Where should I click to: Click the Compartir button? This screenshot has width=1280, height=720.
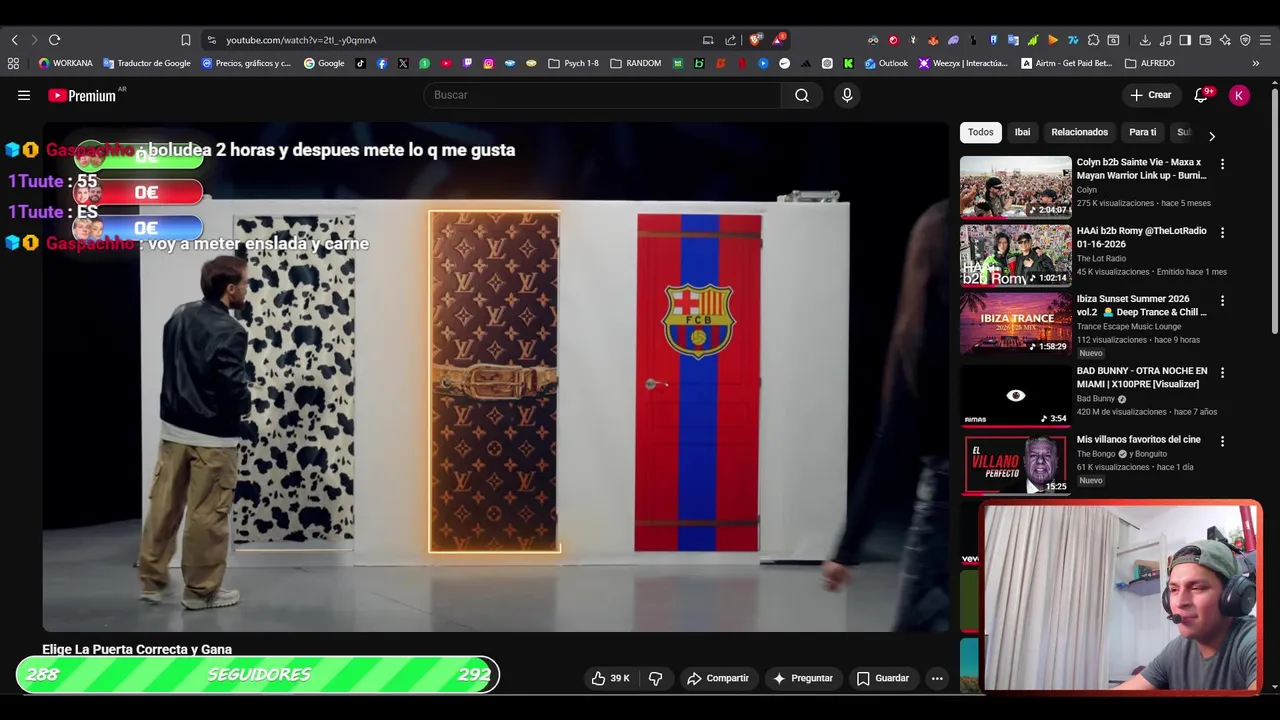coord(718,678)
